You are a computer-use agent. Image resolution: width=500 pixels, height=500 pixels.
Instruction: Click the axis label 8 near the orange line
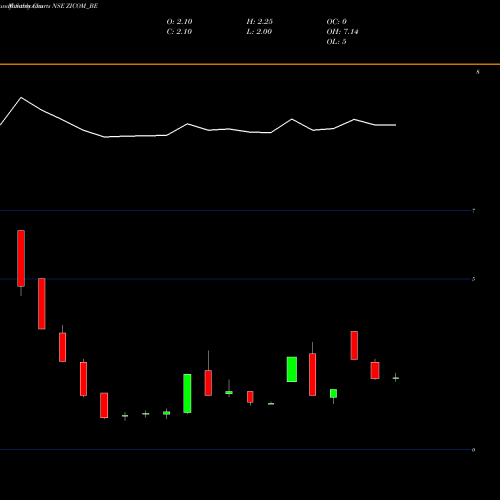(478, 72)
